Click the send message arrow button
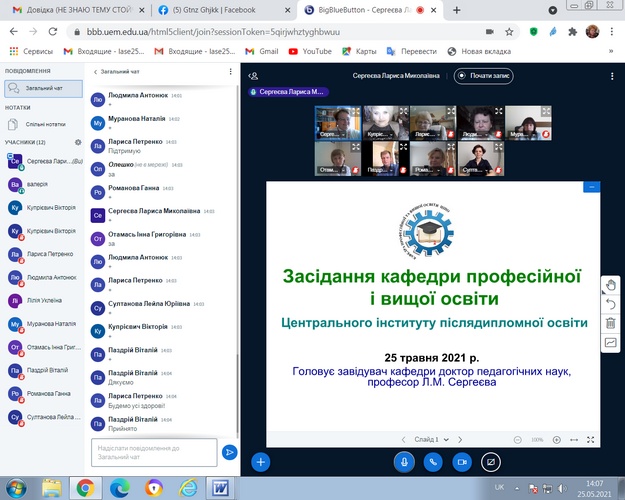 (x=229, y=453)
